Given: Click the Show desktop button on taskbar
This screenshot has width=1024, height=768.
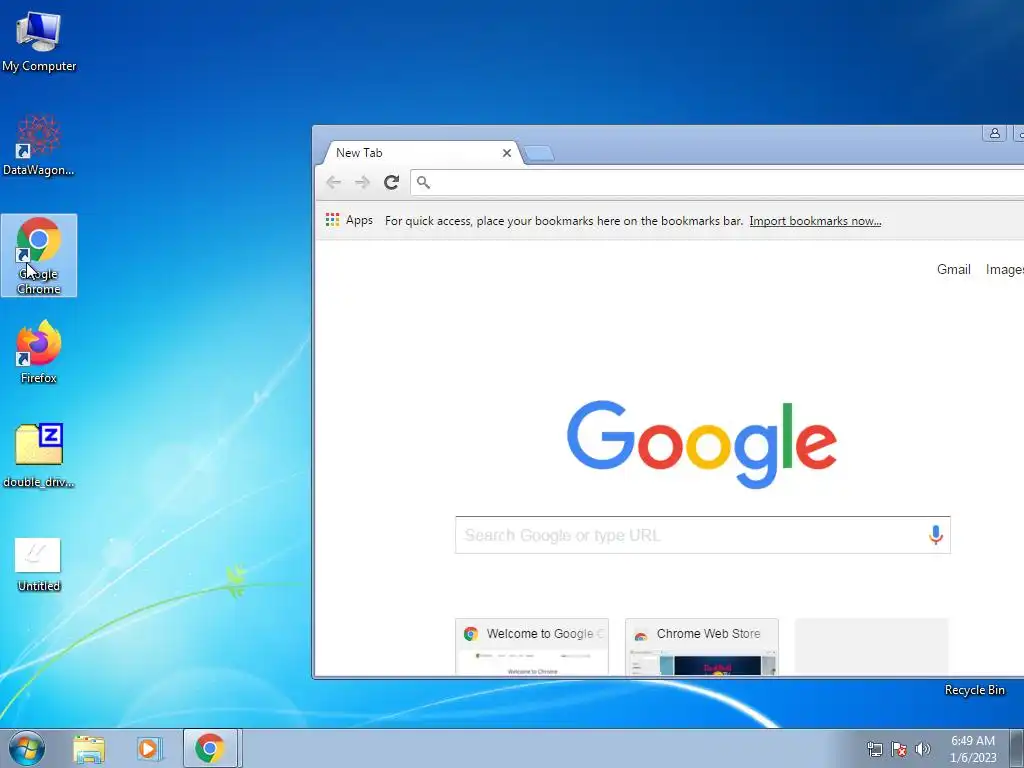Looking at the screenshot, I should 1017,748.
